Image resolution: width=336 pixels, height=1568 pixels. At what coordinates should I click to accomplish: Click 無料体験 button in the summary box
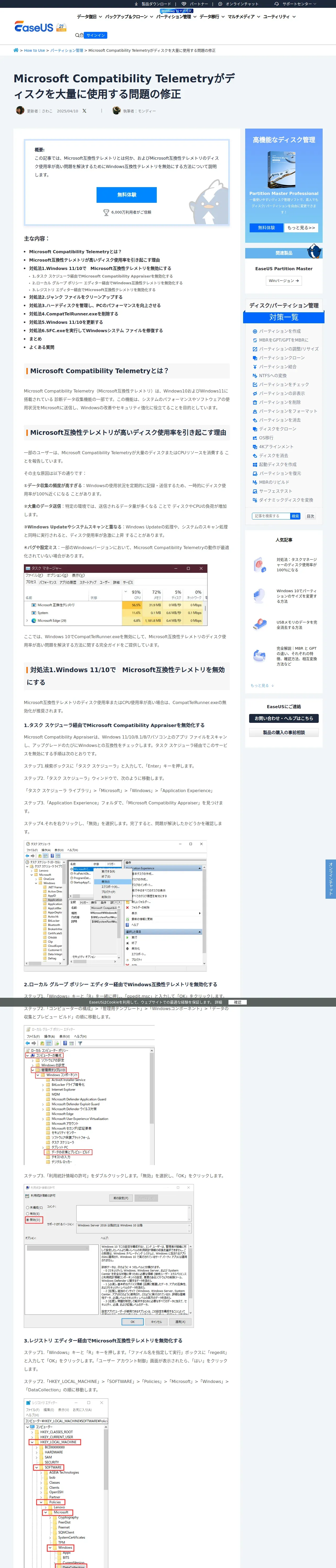pyautogui.click(x=127, y=195)
